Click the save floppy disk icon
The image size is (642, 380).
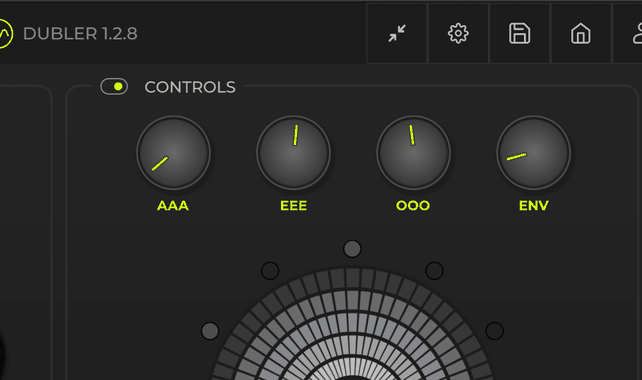click(x=520, y=33)
